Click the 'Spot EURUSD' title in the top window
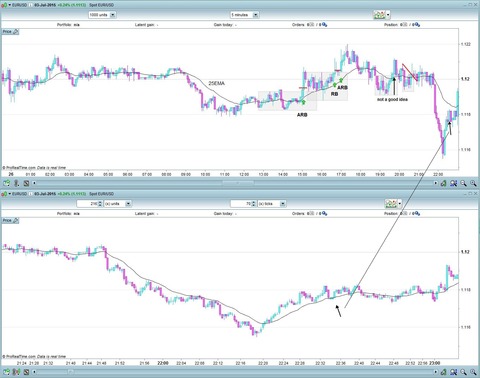This screenshot has width=480, height=378. point(101,5)
